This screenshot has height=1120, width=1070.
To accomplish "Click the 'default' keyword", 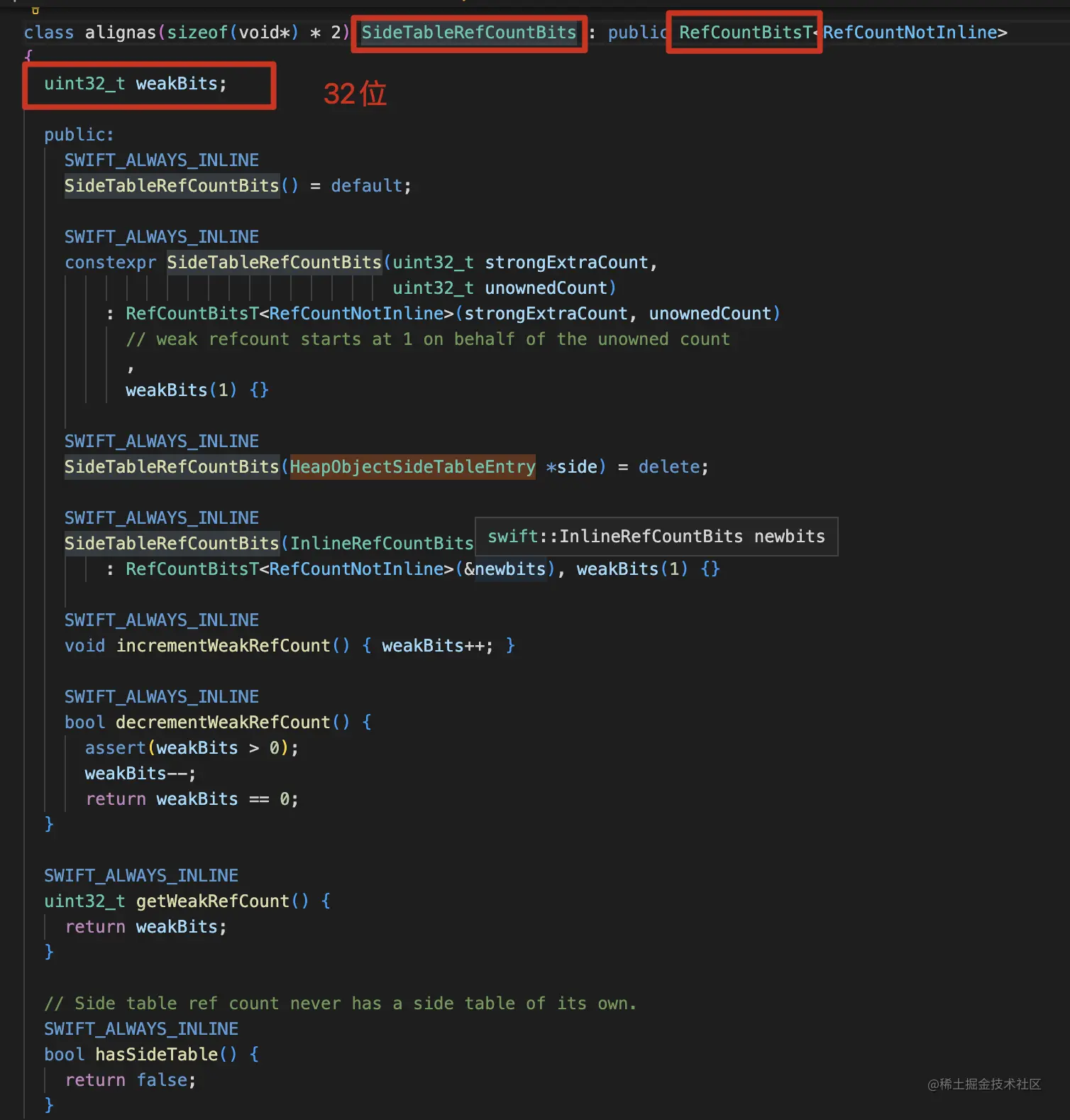I will (367, 186).
